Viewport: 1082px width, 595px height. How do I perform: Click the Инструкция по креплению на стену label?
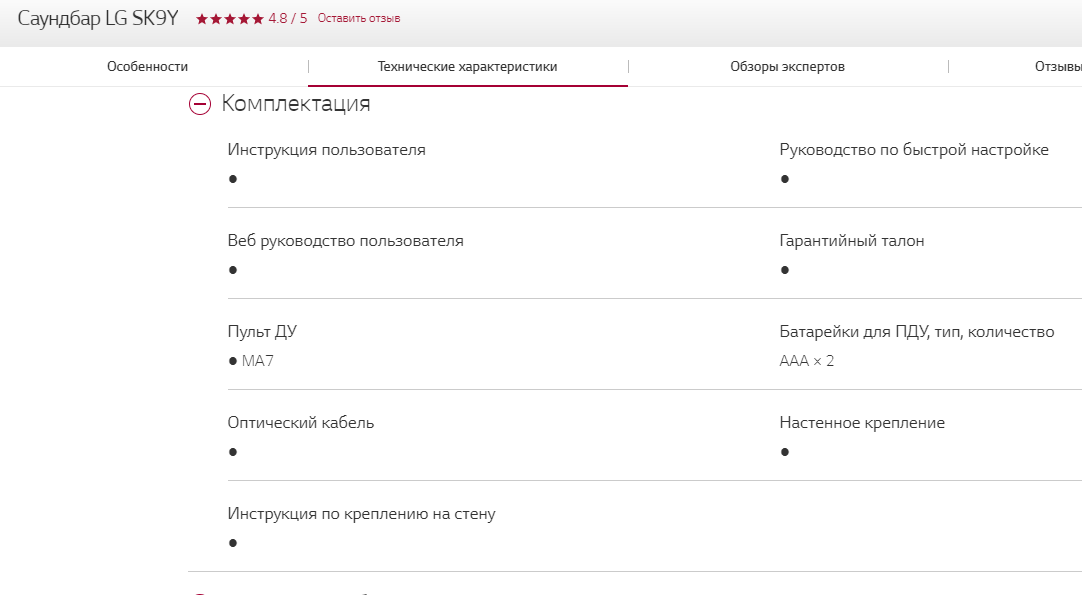click(361, 514)
